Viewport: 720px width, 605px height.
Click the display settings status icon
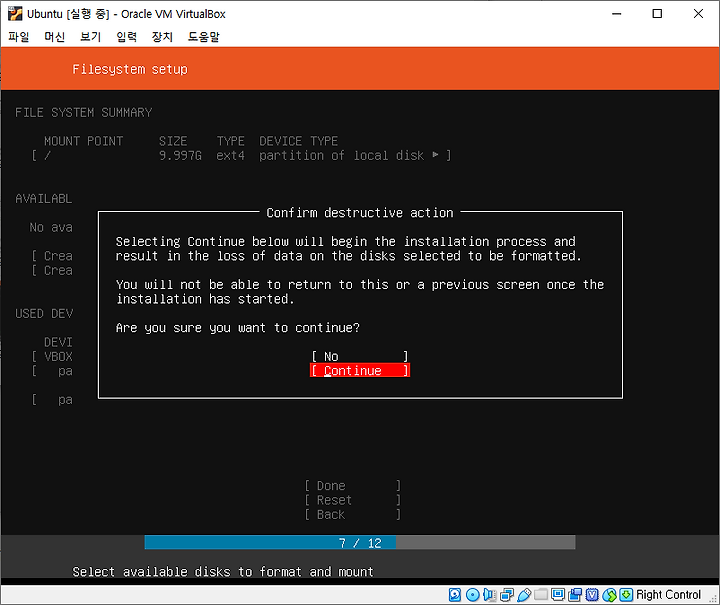click(x=558, y=594)
